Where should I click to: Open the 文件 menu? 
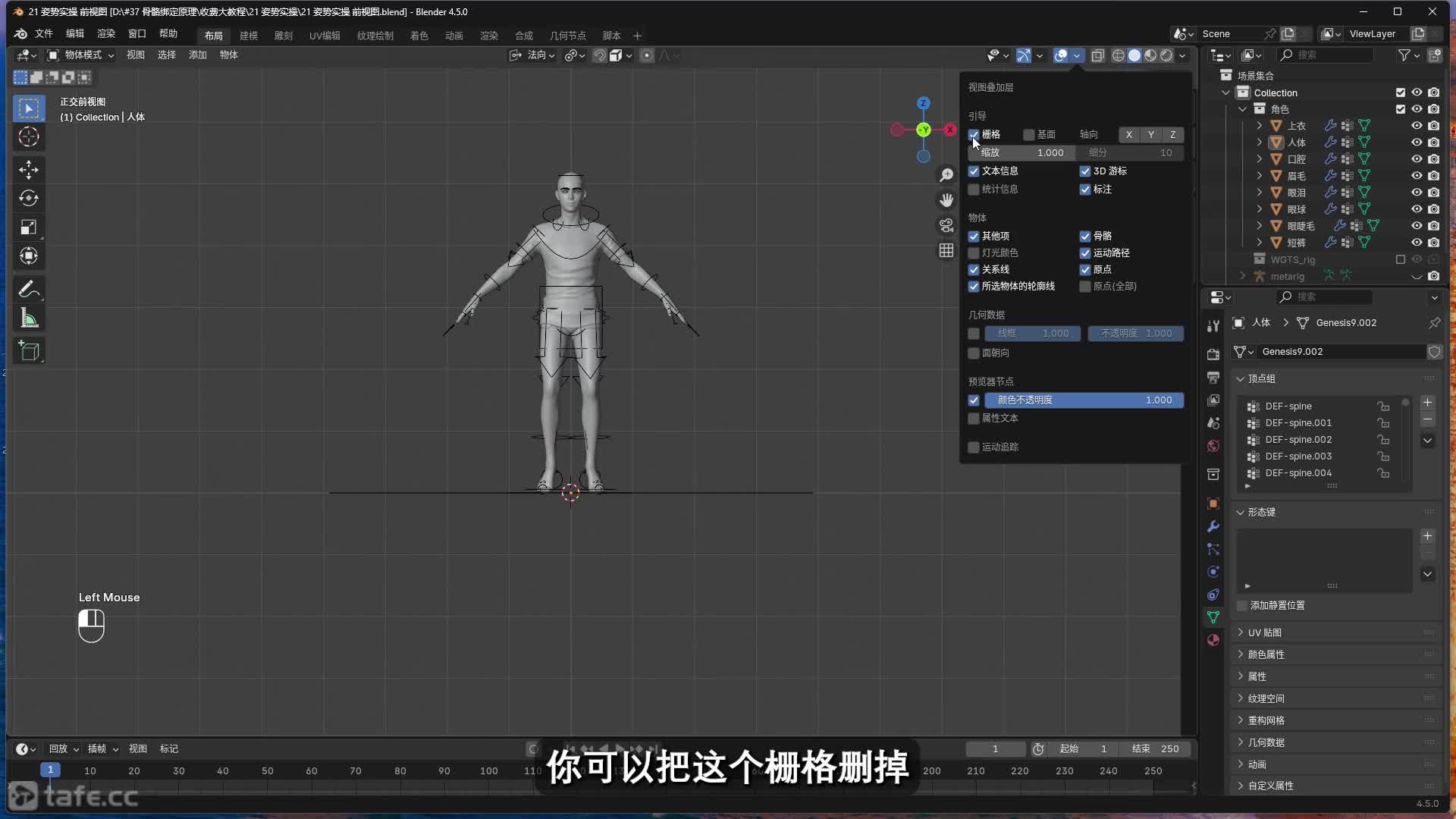click(44, 34)
